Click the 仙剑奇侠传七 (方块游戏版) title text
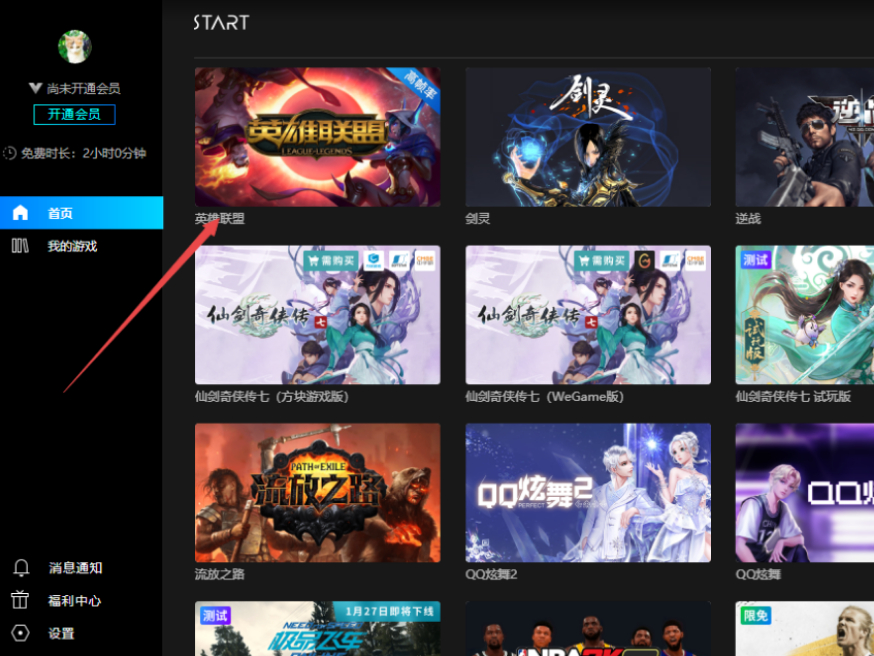Viewport: 874px width, 656px height. coord(271,396)
